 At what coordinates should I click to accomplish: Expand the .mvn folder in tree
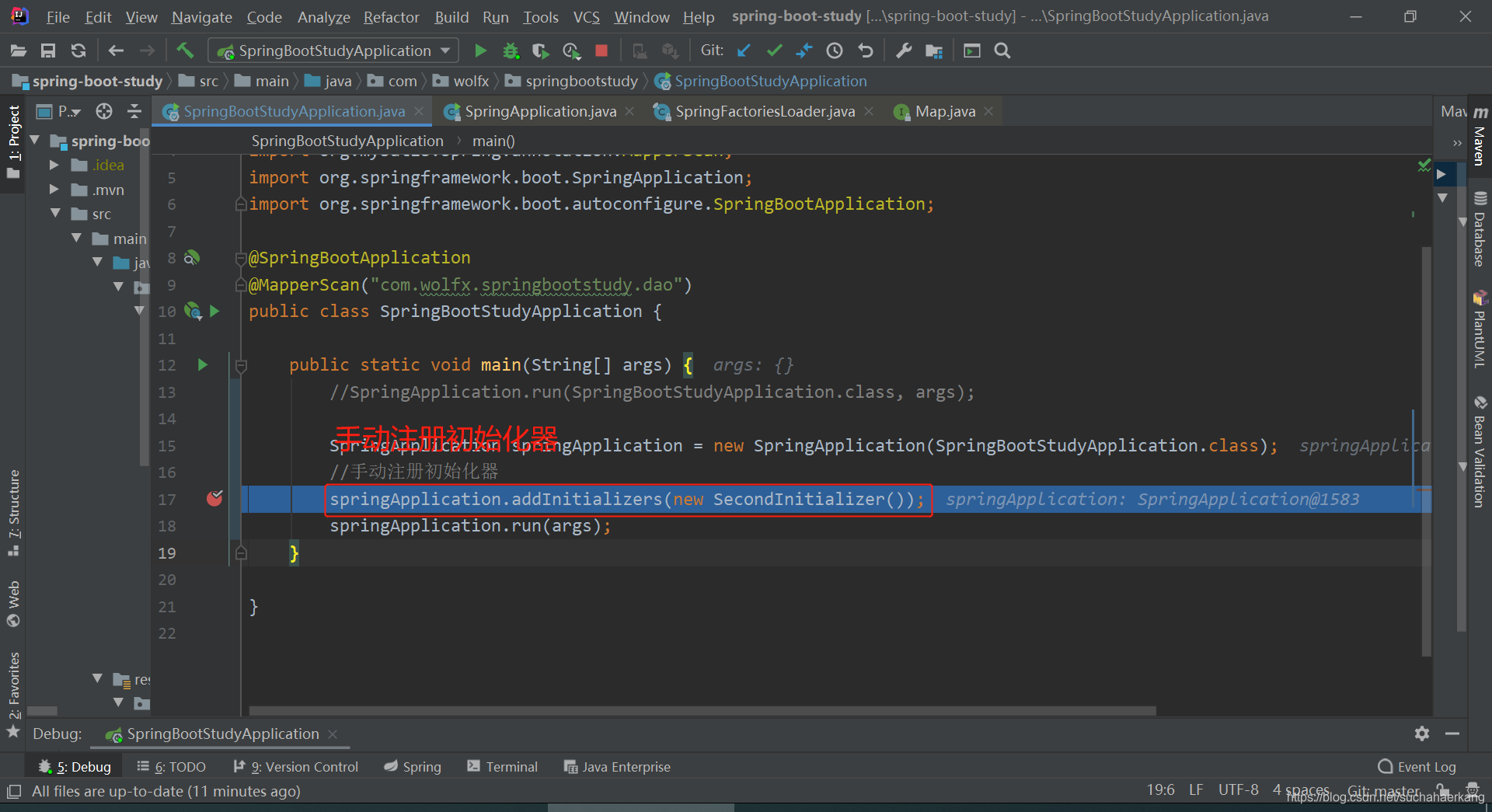54,190
